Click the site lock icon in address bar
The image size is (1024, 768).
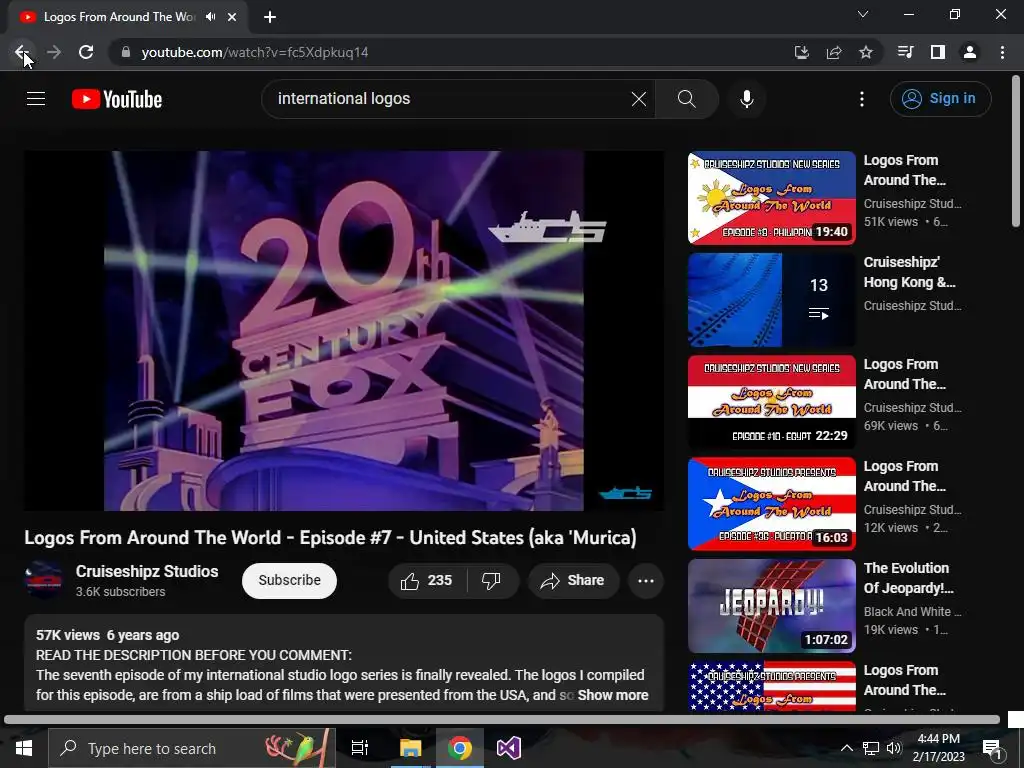126,52
